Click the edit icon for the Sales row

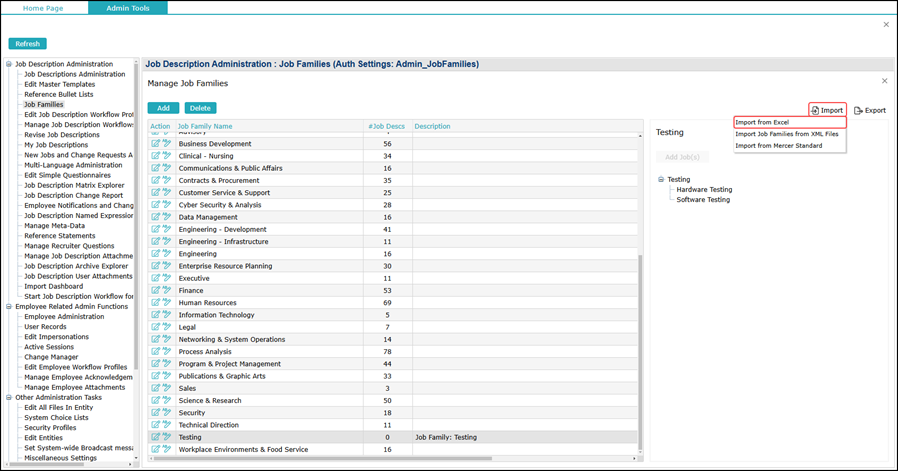pos(156,388)
